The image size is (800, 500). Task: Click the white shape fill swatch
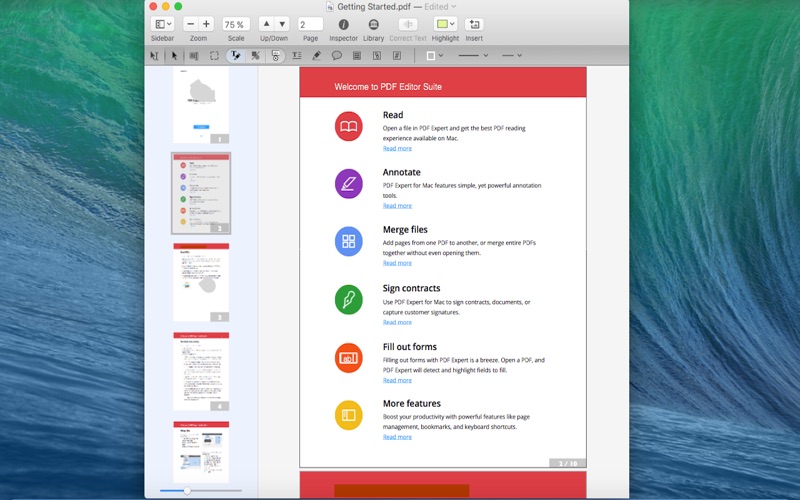click(x=431, y=56)
